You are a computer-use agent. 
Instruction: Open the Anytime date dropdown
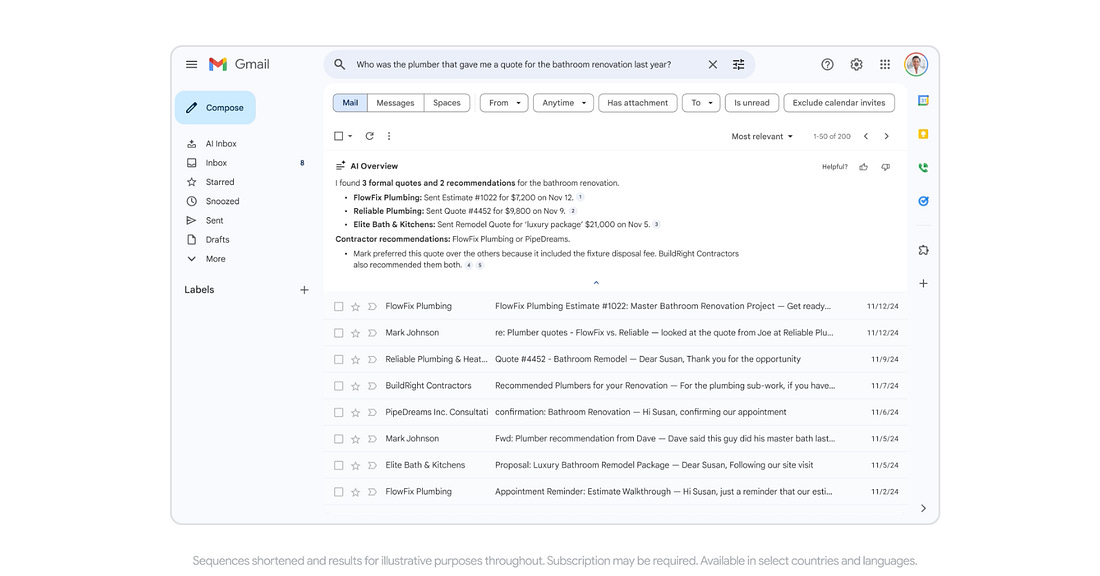(563, 103)
